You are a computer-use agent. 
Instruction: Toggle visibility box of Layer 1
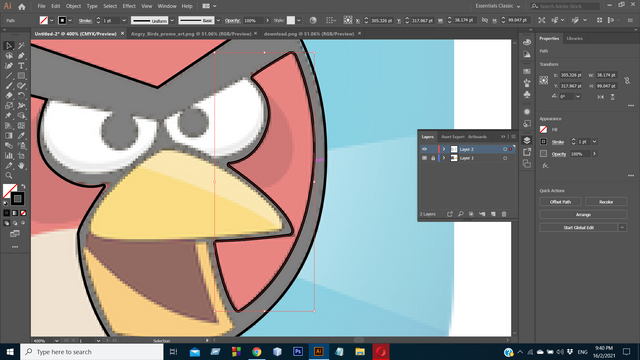[x=424, y=158]
